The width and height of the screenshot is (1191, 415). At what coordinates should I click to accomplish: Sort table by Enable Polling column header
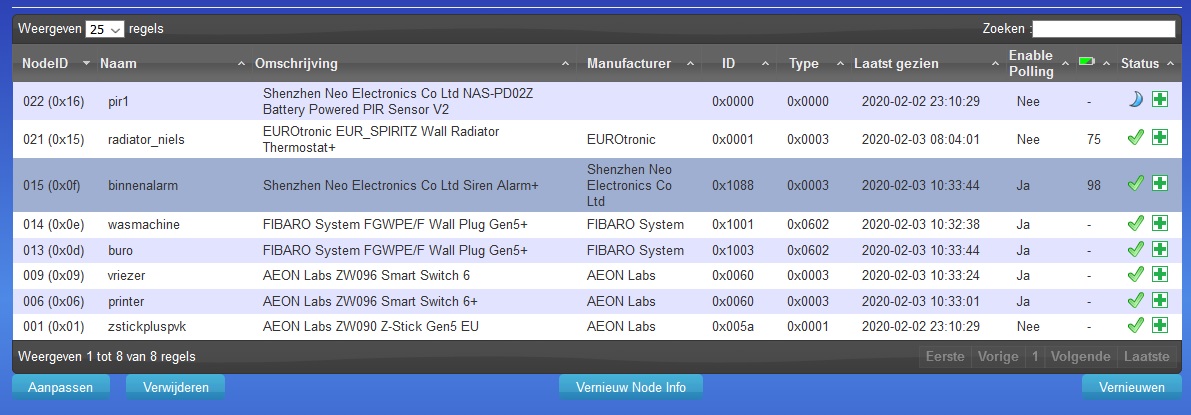coord(1031,64)
